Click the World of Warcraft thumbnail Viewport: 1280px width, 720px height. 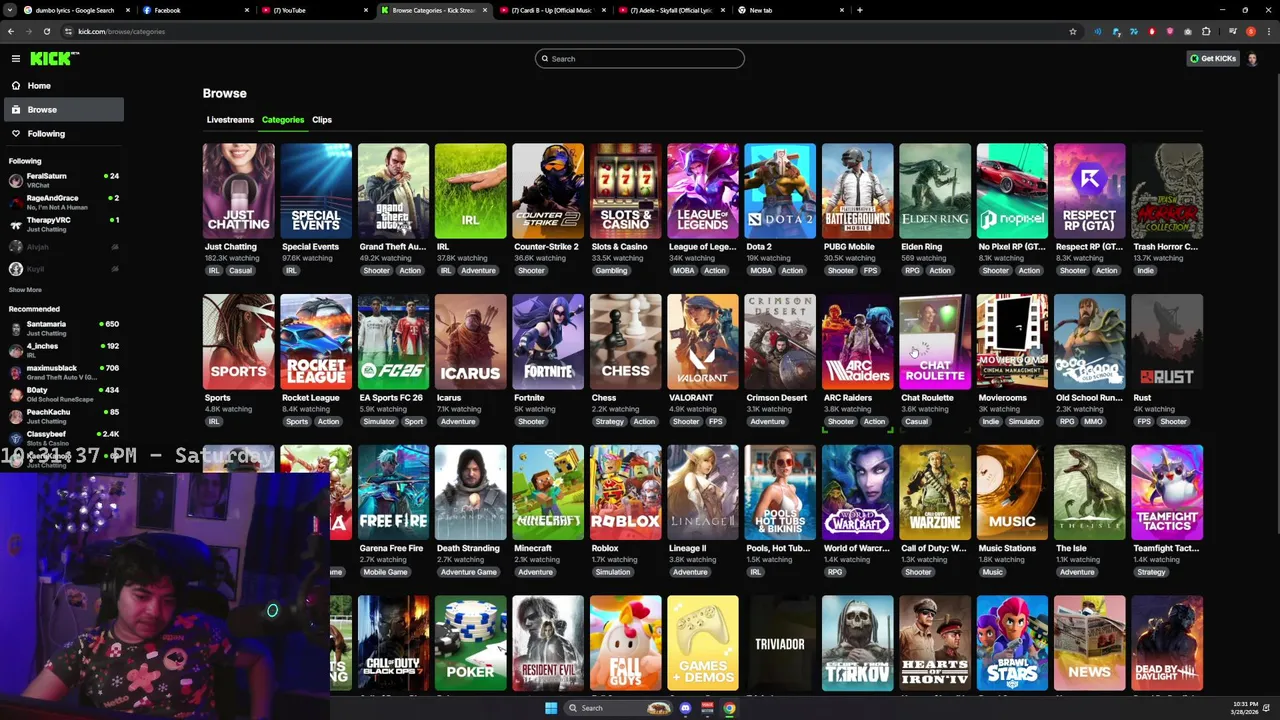click(x=858, y=493)
